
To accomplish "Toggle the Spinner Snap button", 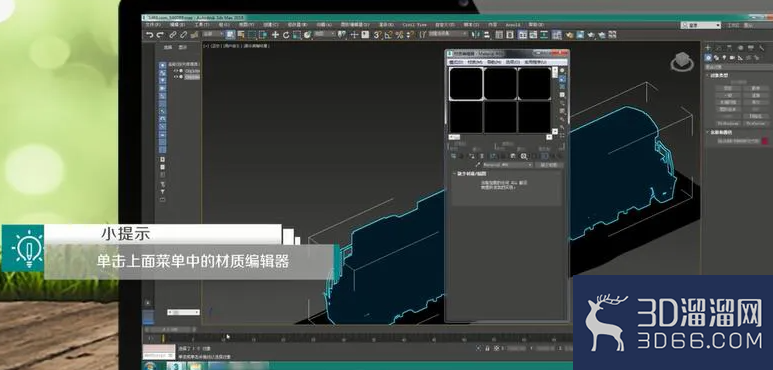I will pos(410,35).
